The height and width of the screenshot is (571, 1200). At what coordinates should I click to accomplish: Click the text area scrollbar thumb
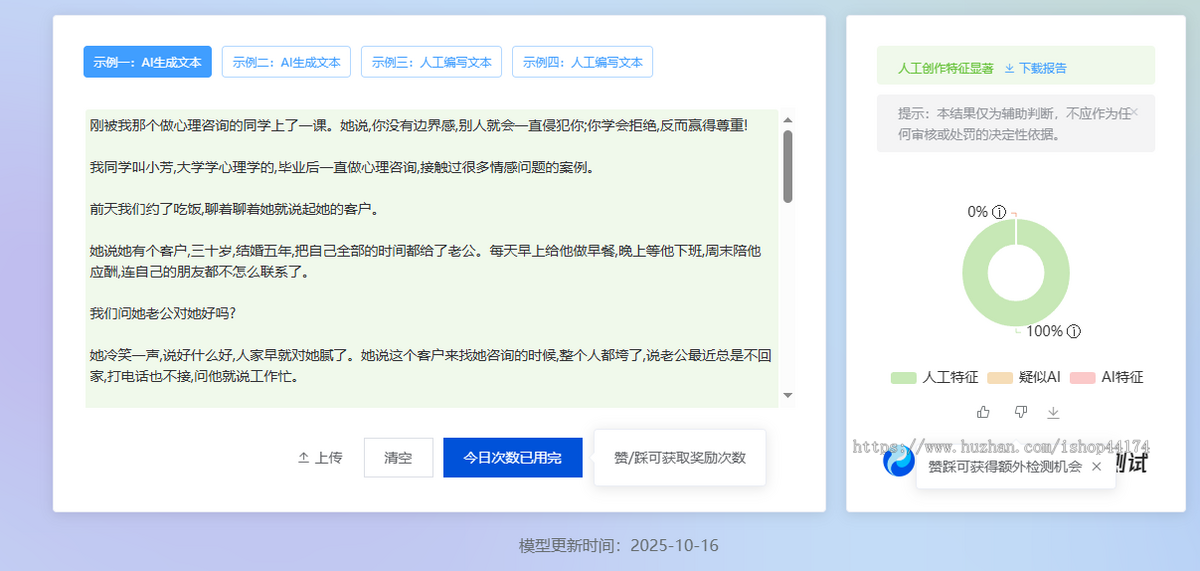coord(788,167)
